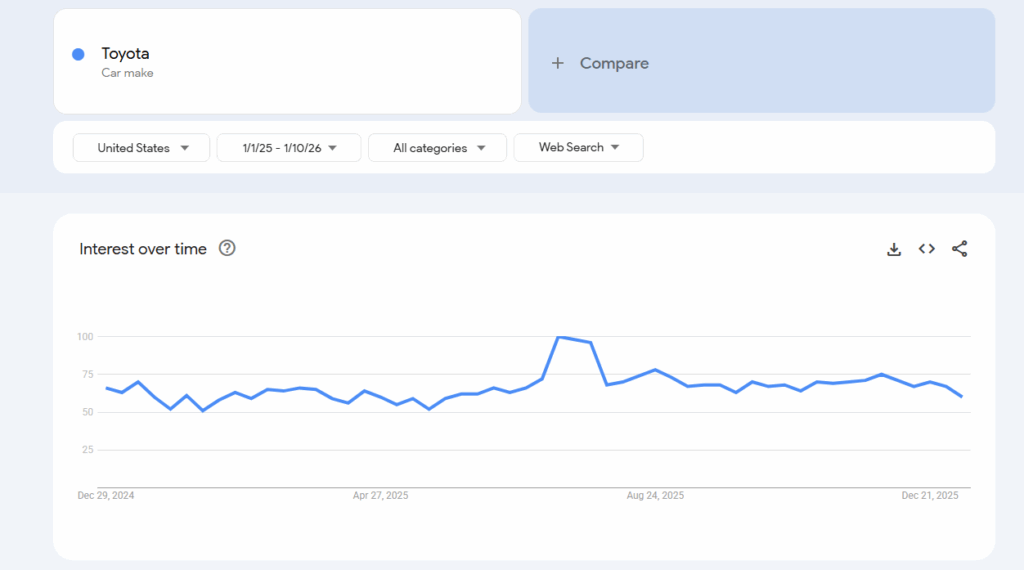Click the '100' axis label
This screenshot has width=1024, height=570.
(x=85, y=337)
